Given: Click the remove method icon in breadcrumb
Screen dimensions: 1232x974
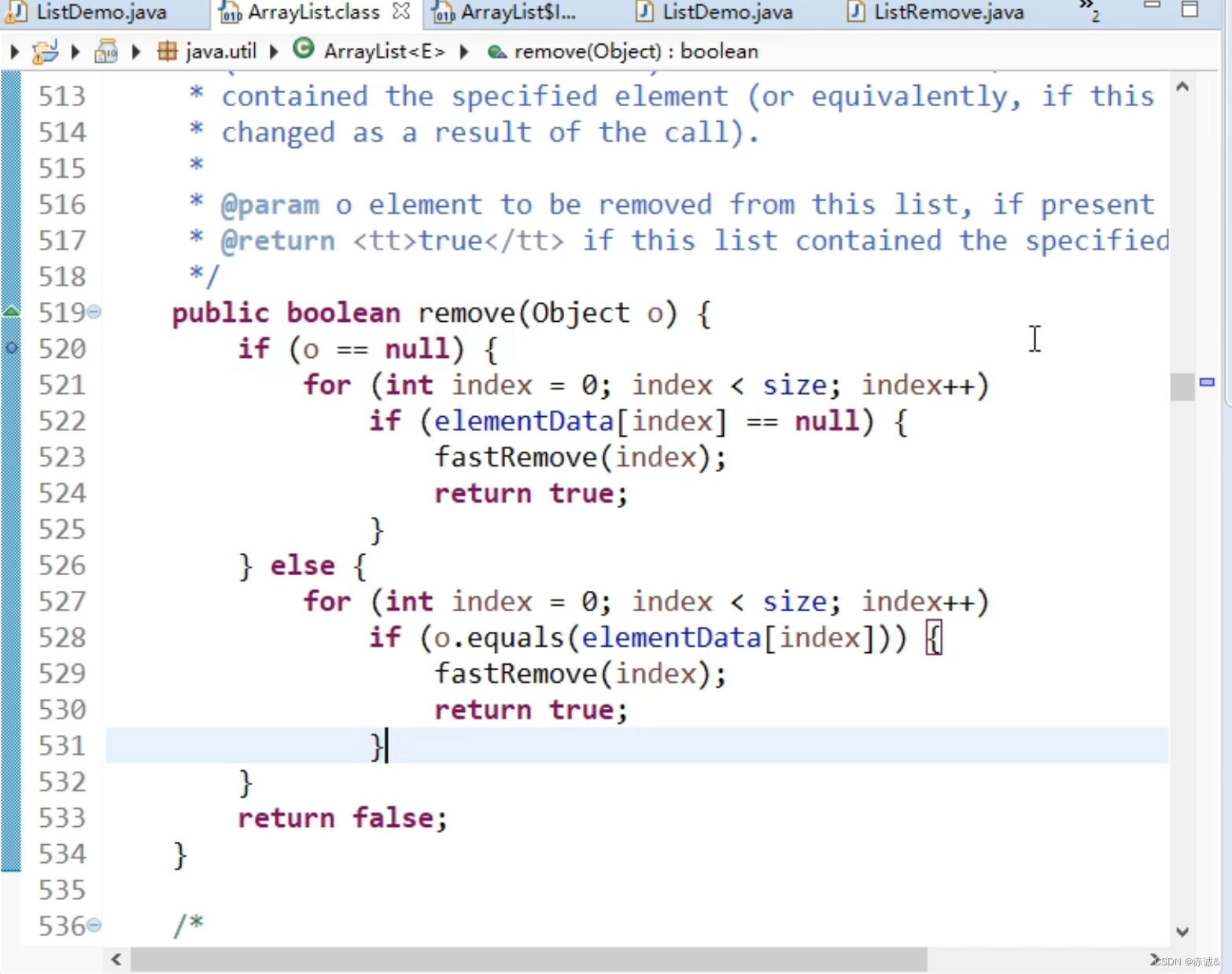Looking at the screenshot, I should pos(496,53).
